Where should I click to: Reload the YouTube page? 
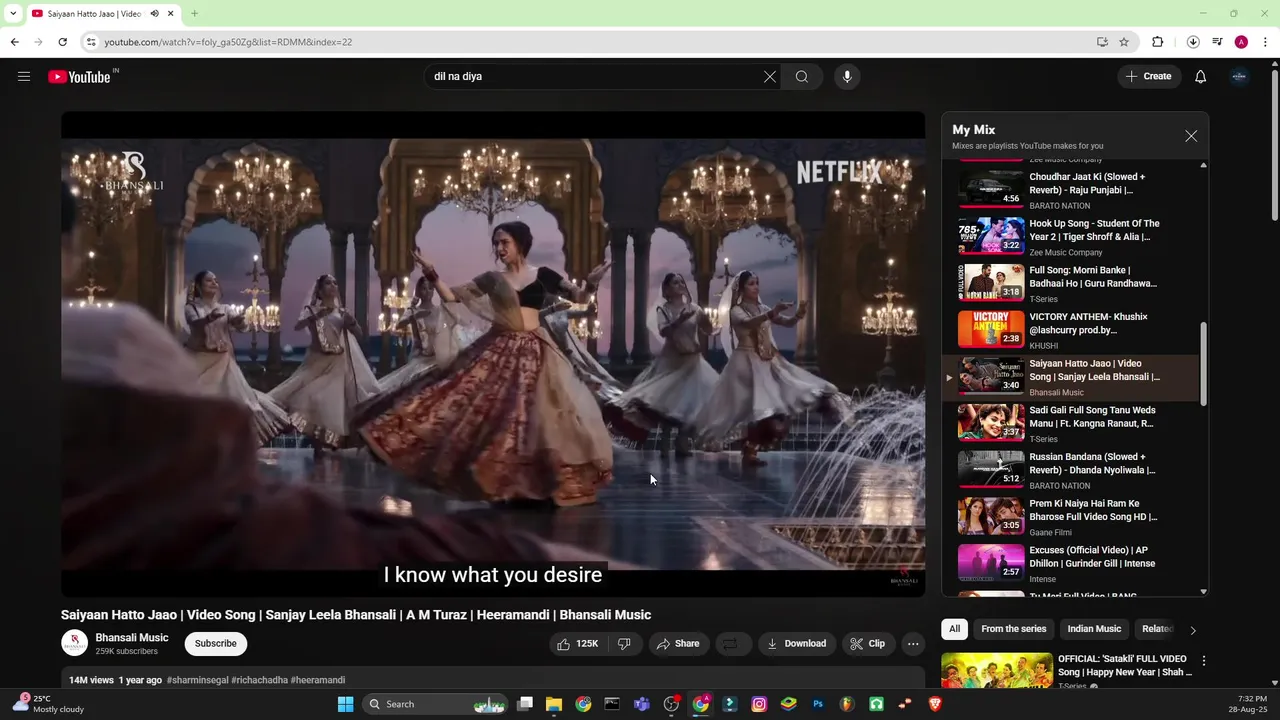click(62, 42)
